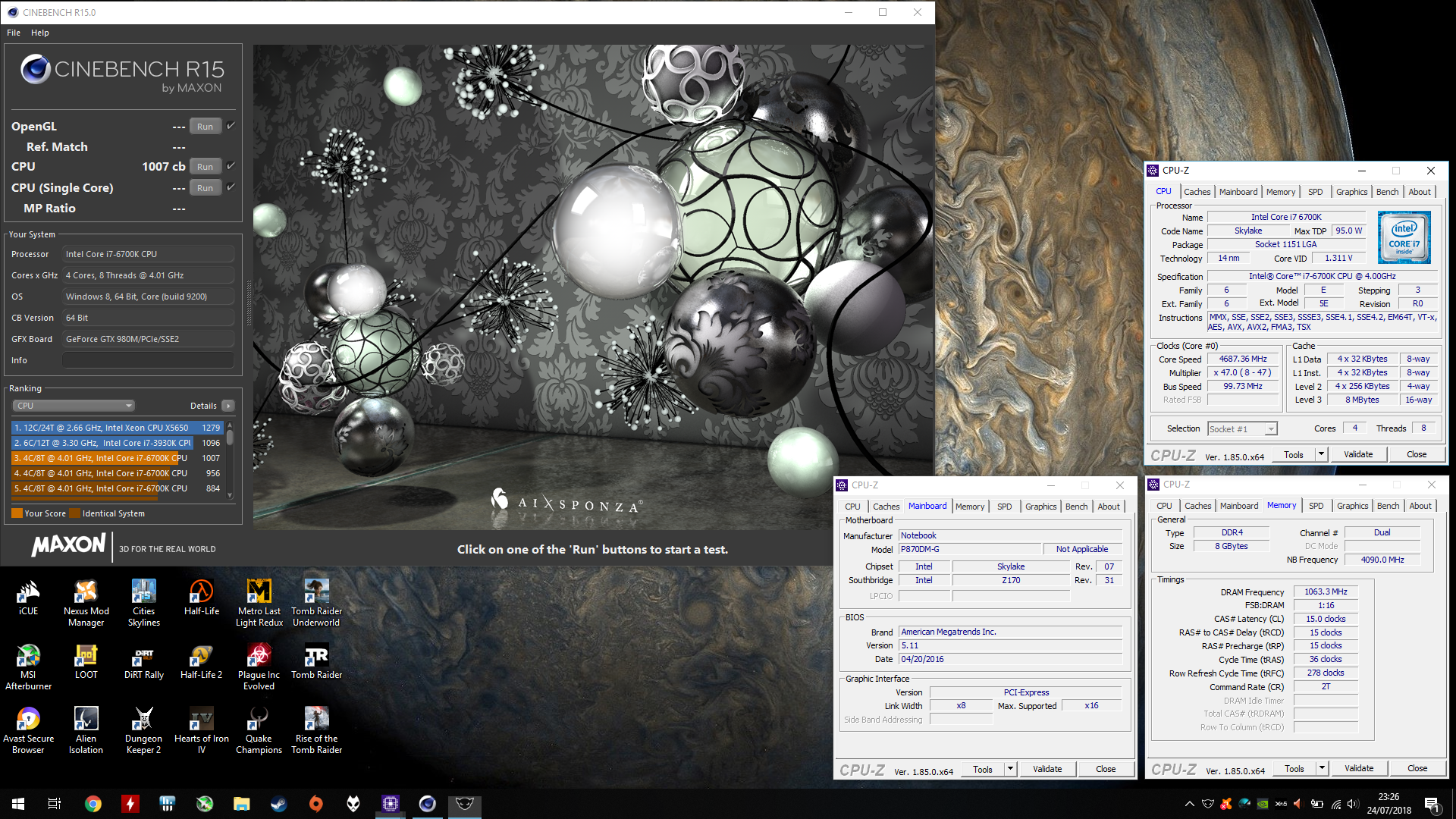
Task: Launch the Dungeon Keeper 2 shortcut
Action: [x=143, y=730]
